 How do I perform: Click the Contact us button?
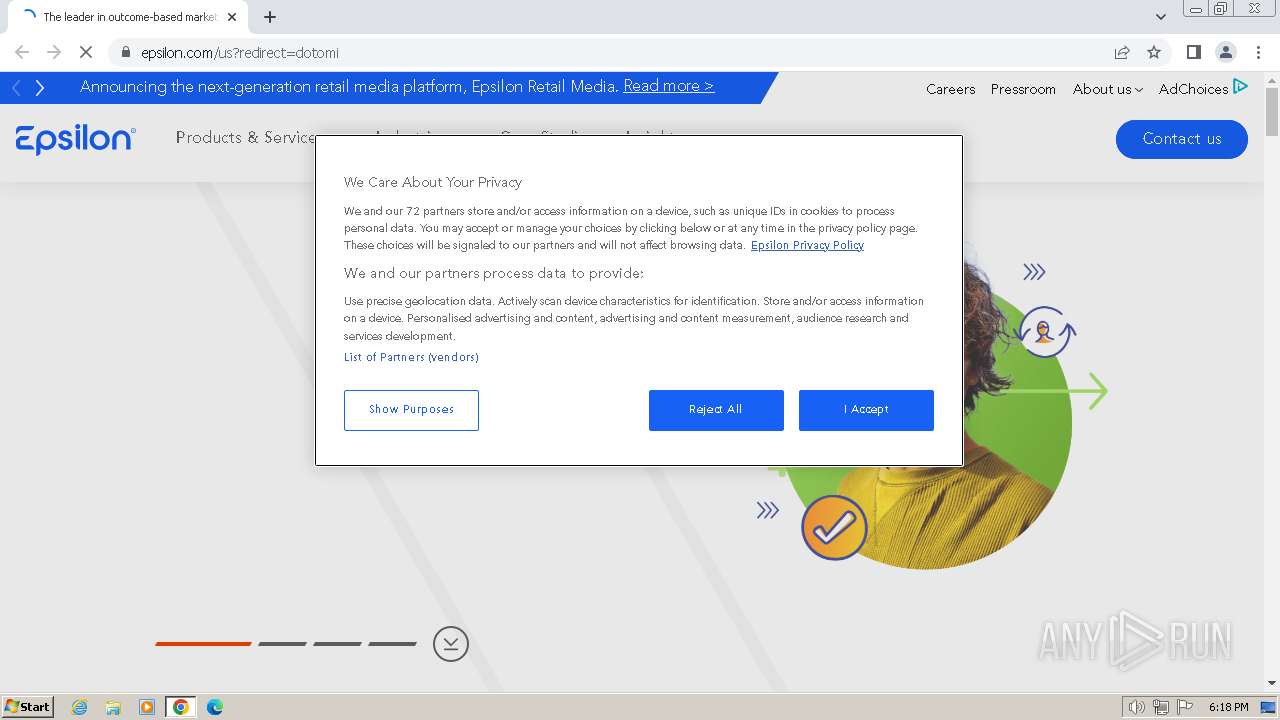coord(1181,139)
